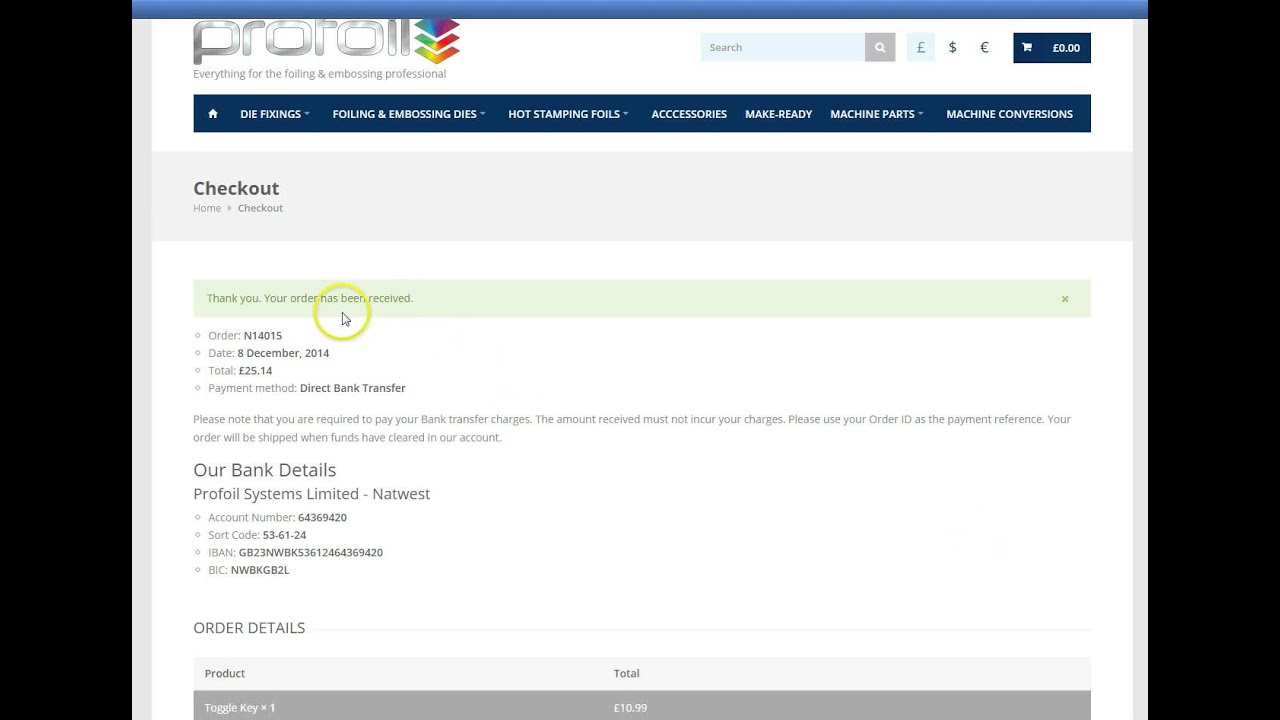Expand the Machine Parts menu
Image resolution: width=1280 pixels, height=720 pixels.
coord(877,114)
